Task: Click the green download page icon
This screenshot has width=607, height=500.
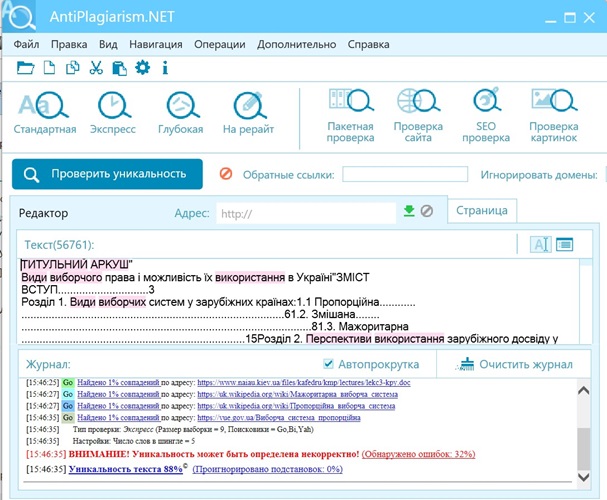Action: tap(408, 211)
